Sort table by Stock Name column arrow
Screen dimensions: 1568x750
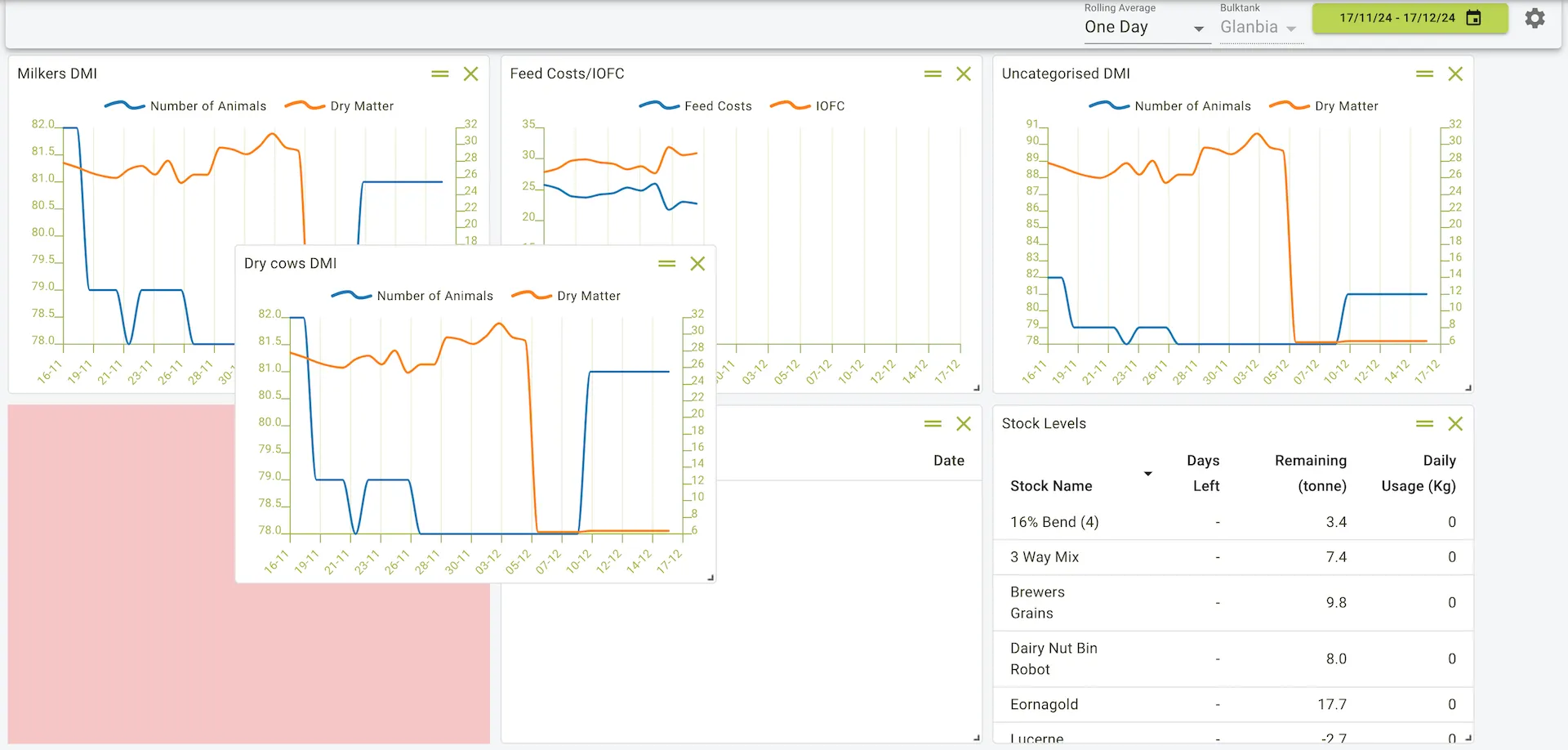pos(1147,474)
